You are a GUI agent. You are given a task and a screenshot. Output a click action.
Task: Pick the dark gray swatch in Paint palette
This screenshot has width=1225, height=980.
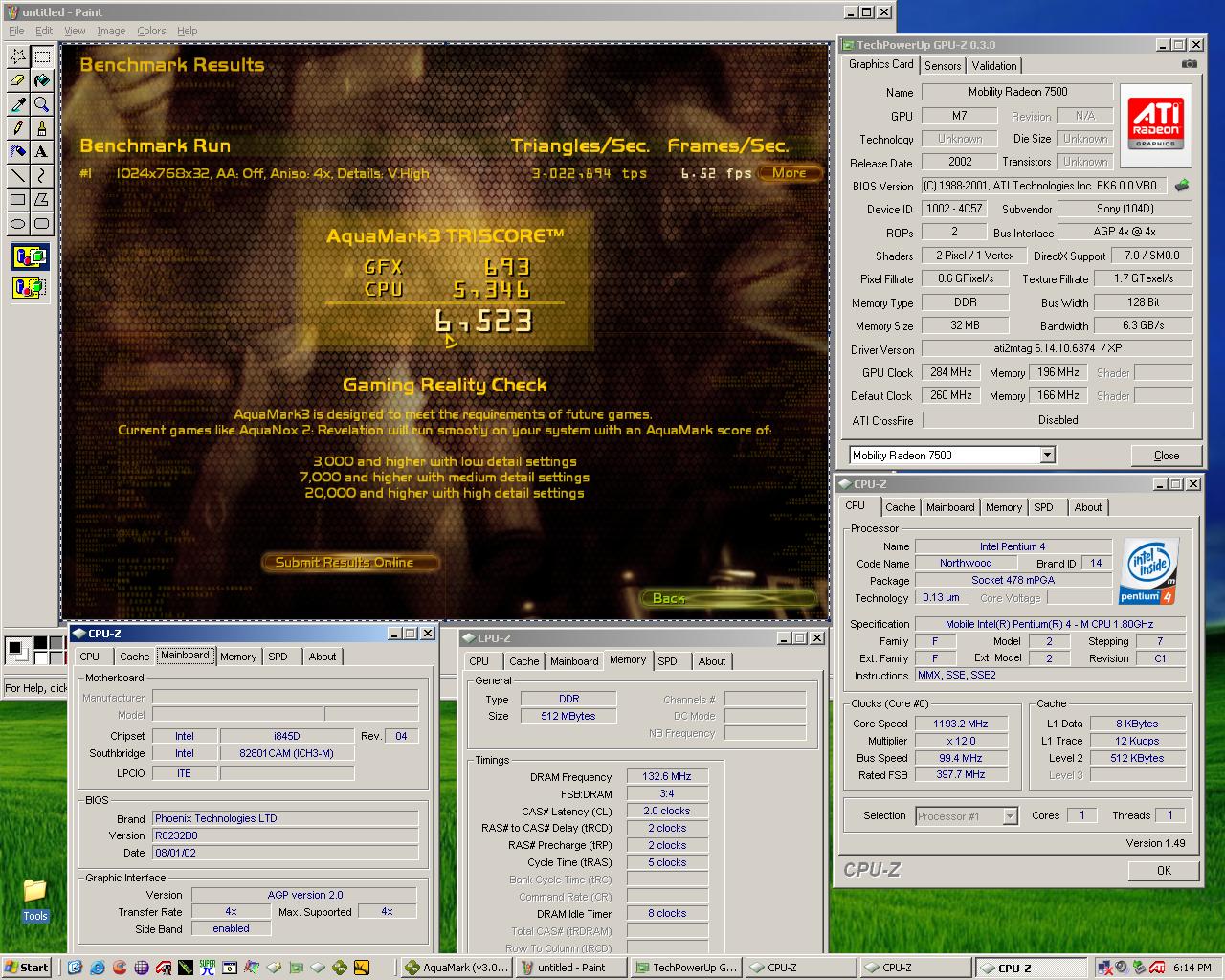tap(56, 642)
